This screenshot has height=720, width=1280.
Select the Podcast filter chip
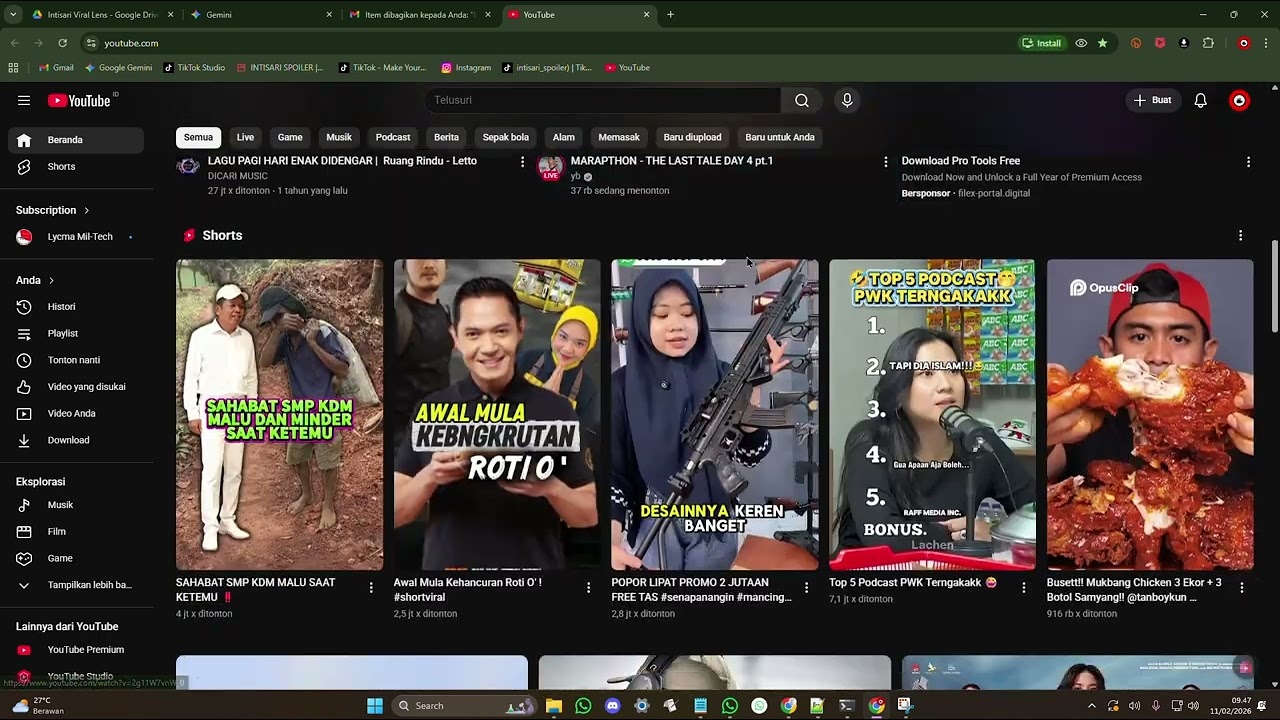tap(393, 137)
